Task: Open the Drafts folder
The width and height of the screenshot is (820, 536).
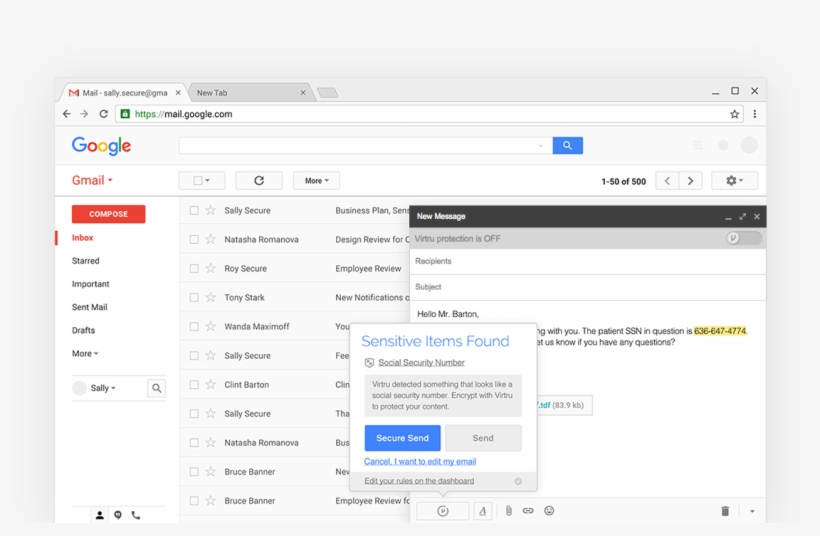Action: pos(83,330)
